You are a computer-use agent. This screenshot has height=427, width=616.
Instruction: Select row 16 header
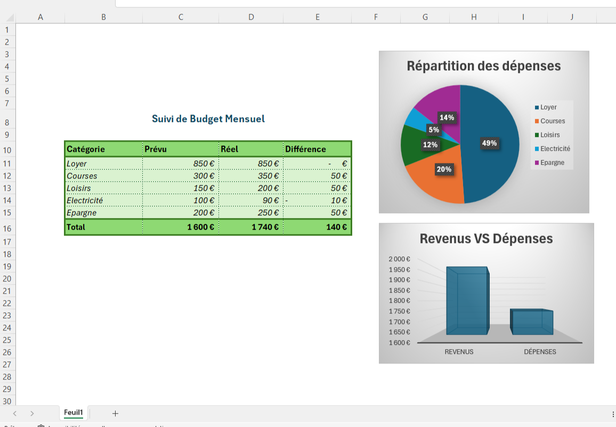[x=7, y=228]
